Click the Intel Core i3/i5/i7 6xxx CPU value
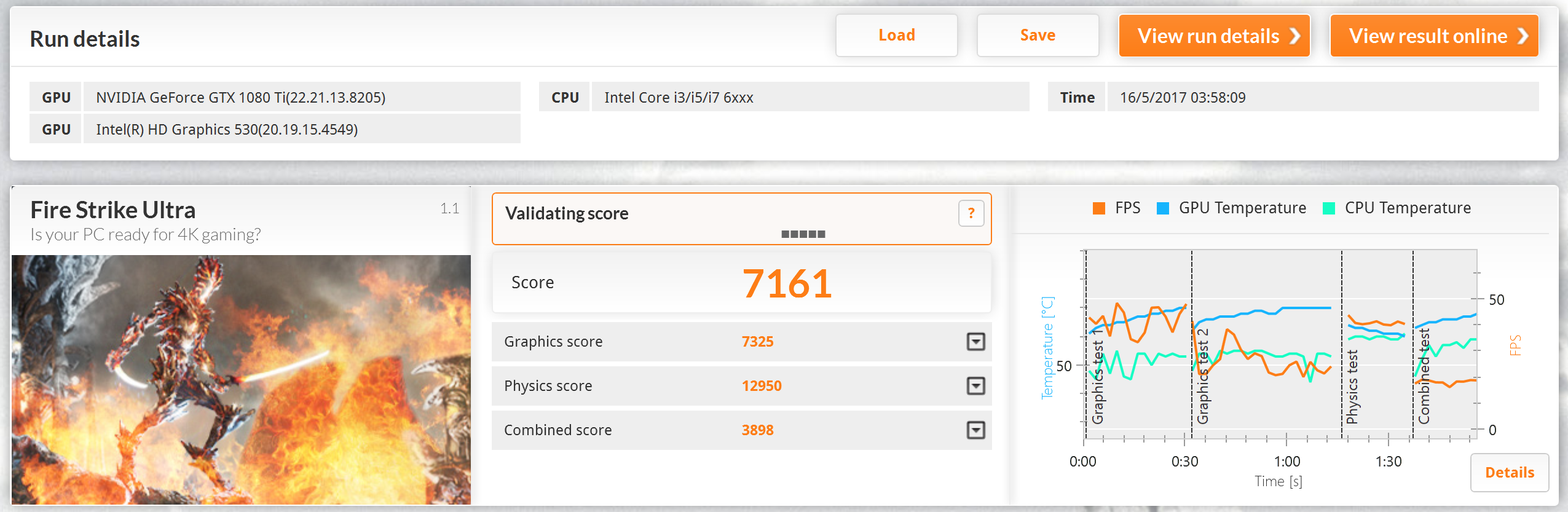1568x512 pixels. click(x=810, y=97)
